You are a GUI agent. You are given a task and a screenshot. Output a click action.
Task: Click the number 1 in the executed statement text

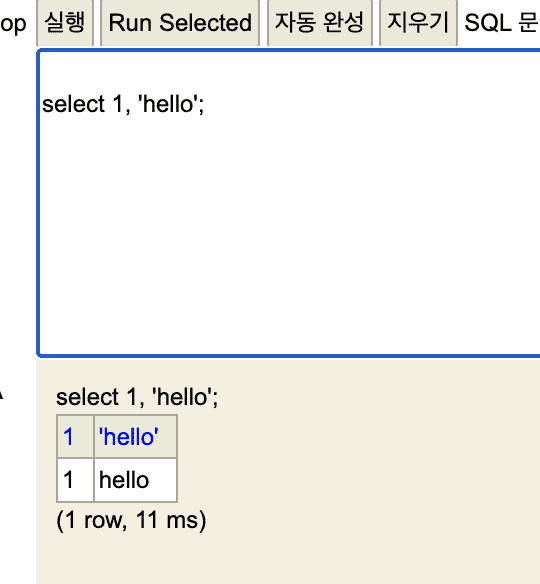click(x=132, y=397)
